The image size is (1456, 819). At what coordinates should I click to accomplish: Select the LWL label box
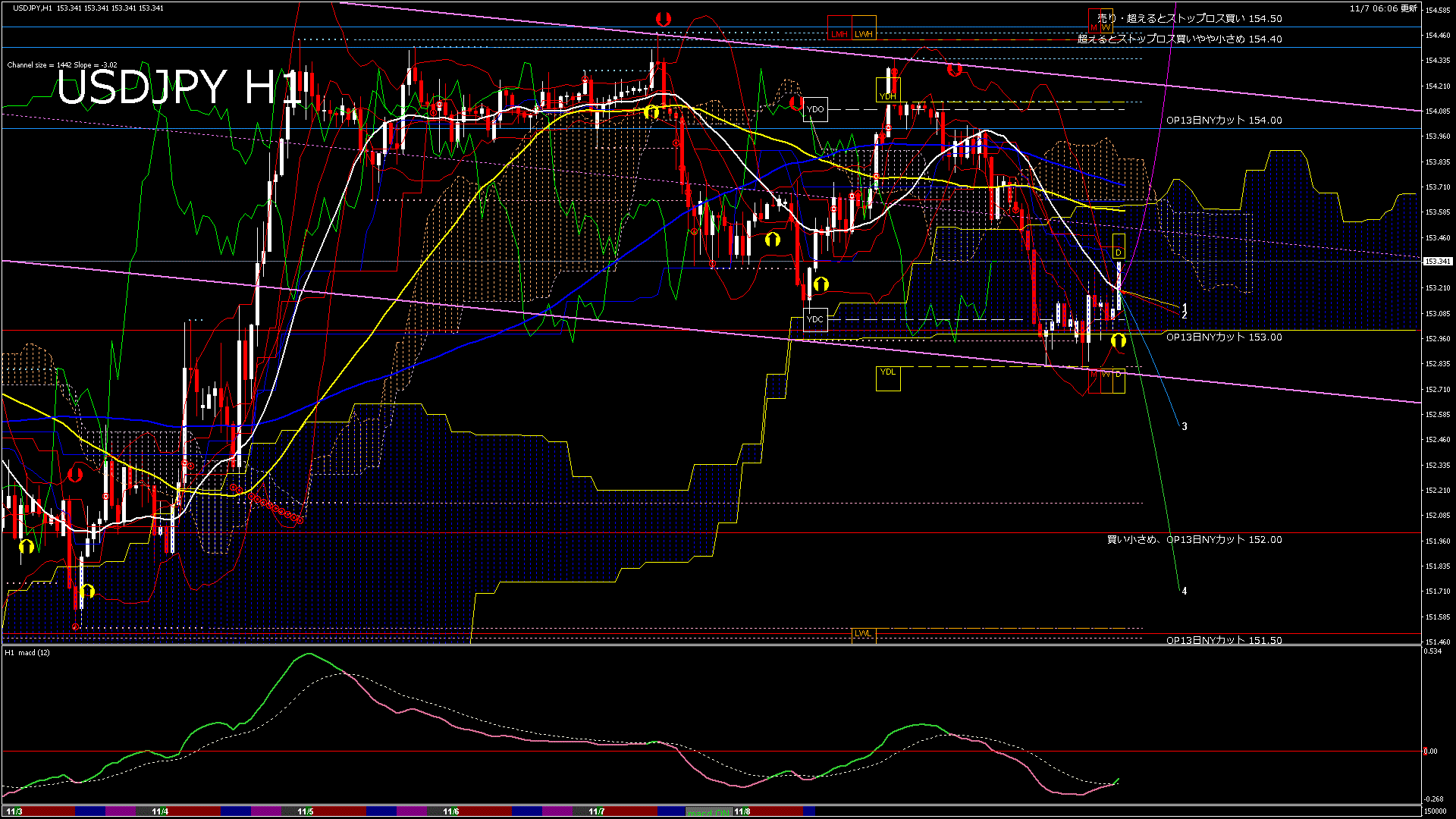tap(863, 634)
